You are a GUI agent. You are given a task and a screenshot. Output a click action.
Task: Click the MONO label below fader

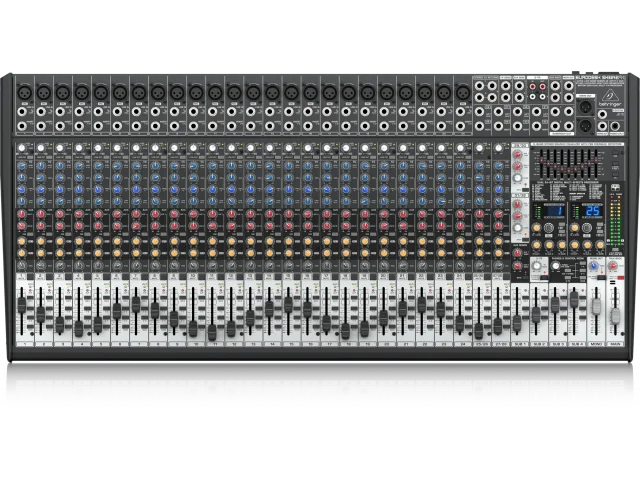(x=596, y=344)
